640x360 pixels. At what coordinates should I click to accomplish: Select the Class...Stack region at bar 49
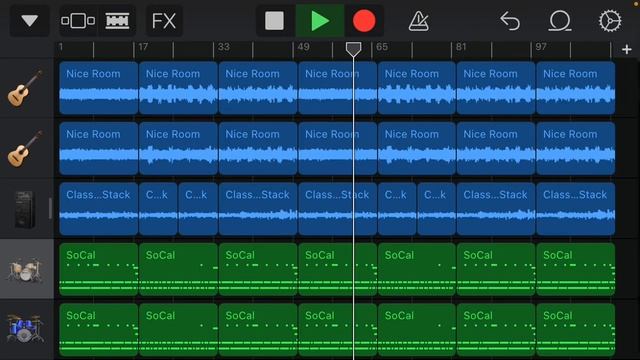click(337, 209)
